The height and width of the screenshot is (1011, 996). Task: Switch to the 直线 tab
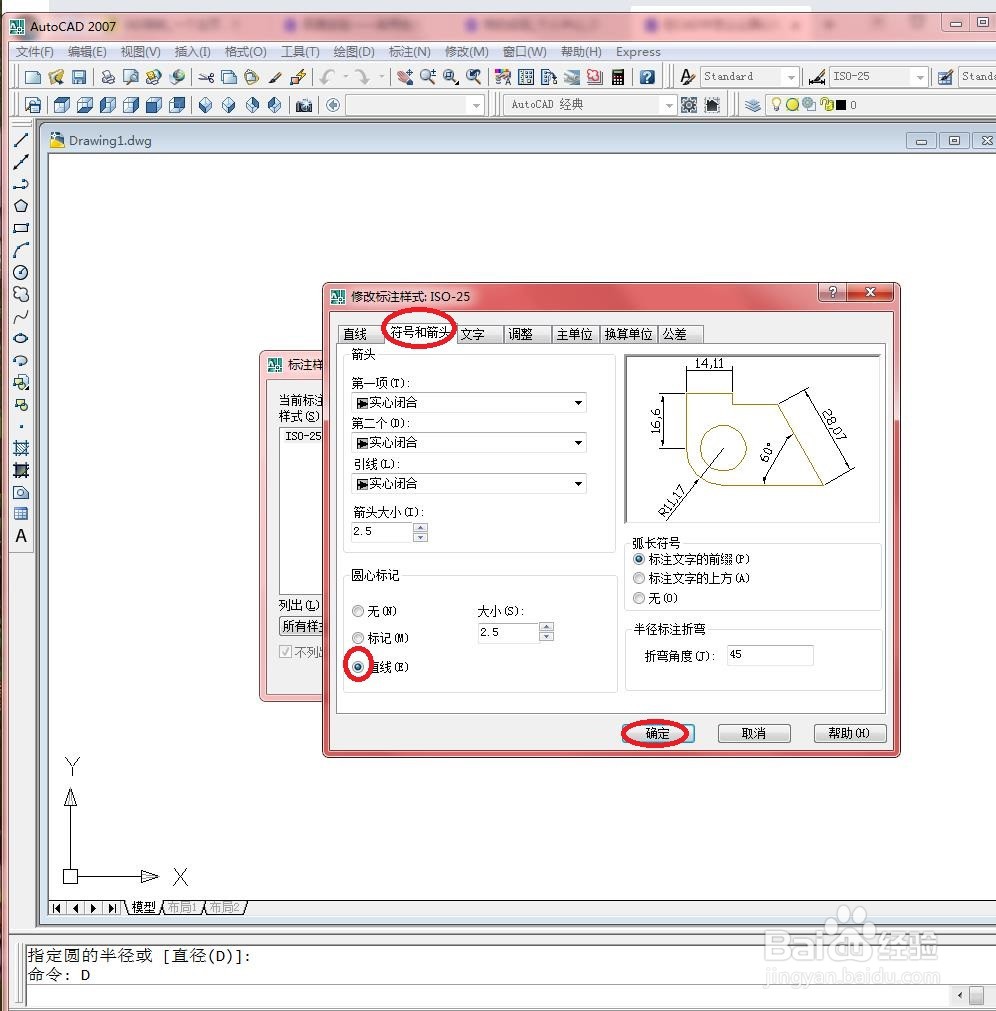coord(355,334)
